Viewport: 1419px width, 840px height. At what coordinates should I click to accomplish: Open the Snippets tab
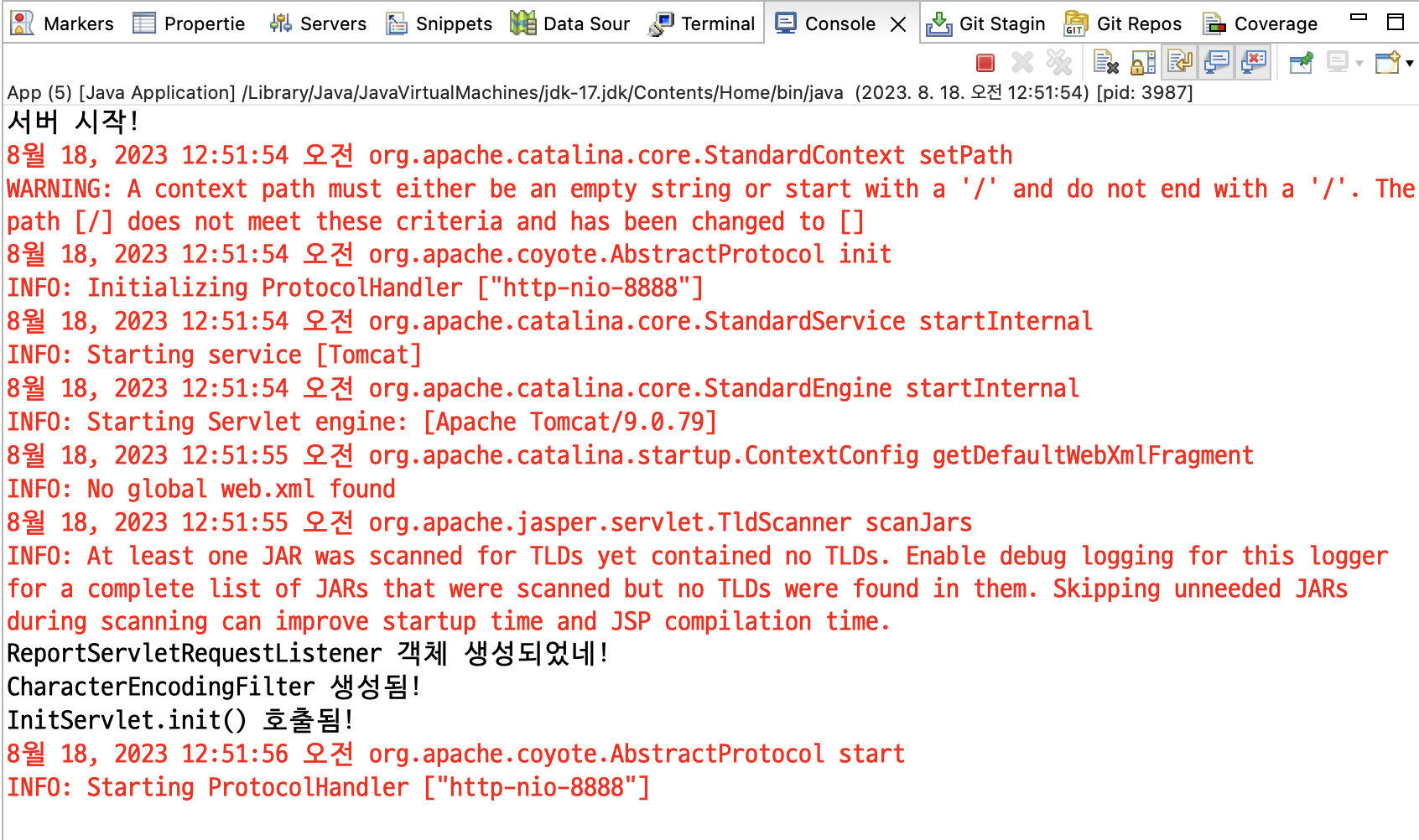click(440, 23)
